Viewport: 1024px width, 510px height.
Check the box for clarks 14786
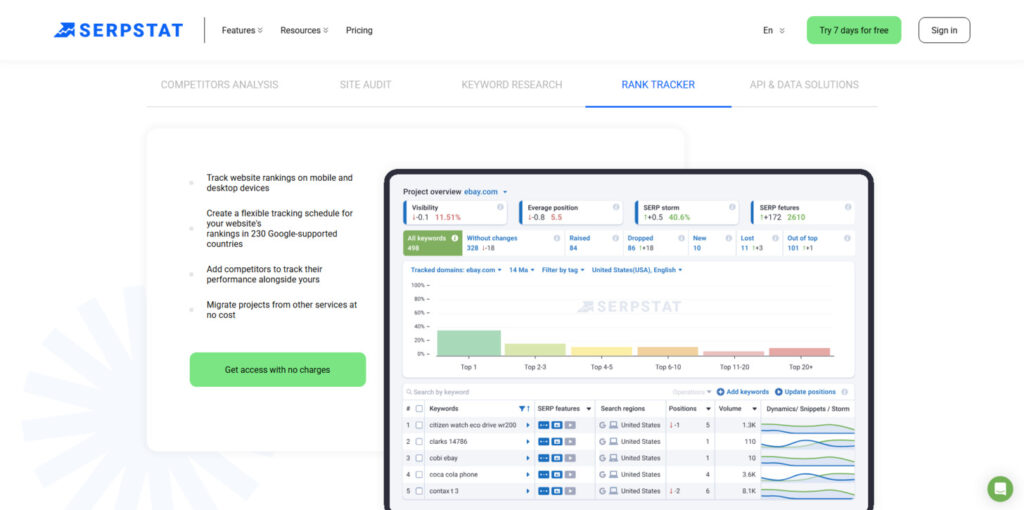419,441
